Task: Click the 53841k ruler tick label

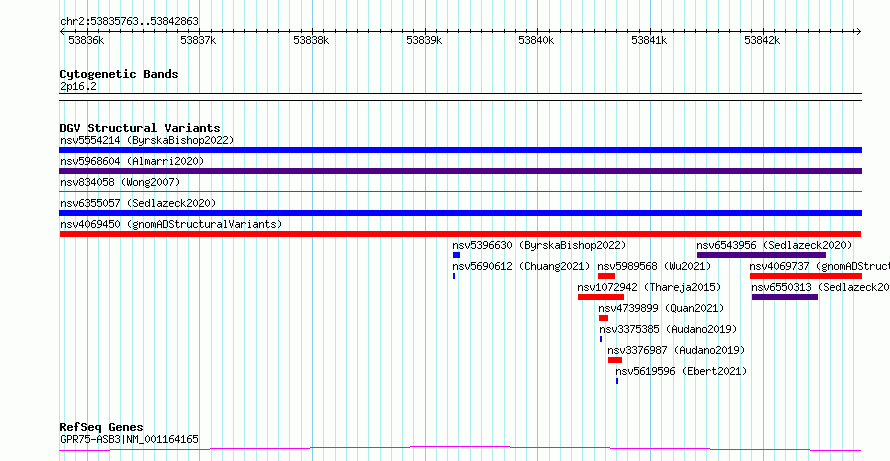Action: coord(649,40)
